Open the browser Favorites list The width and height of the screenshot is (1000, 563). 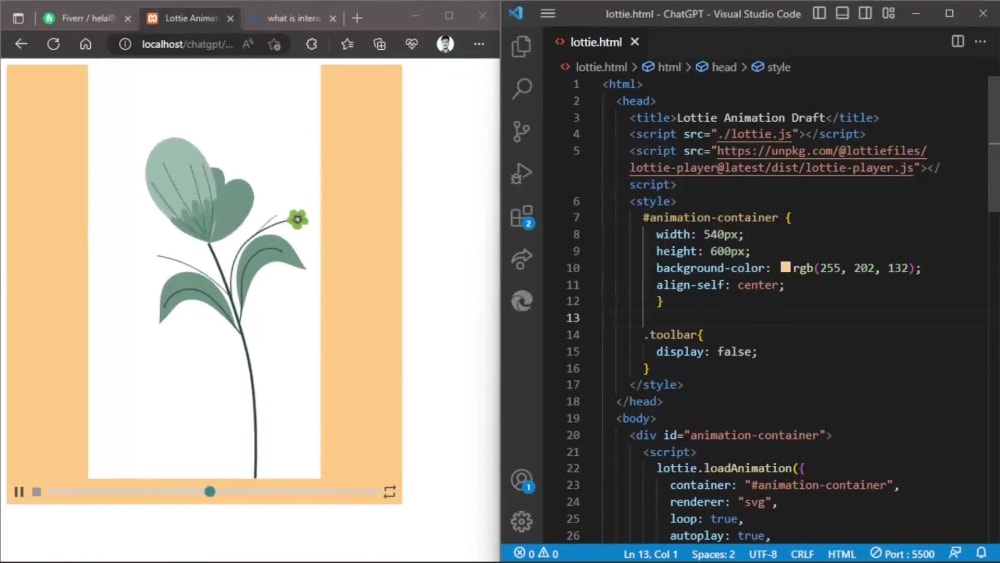pyautogui.click(x=347, y=44)
